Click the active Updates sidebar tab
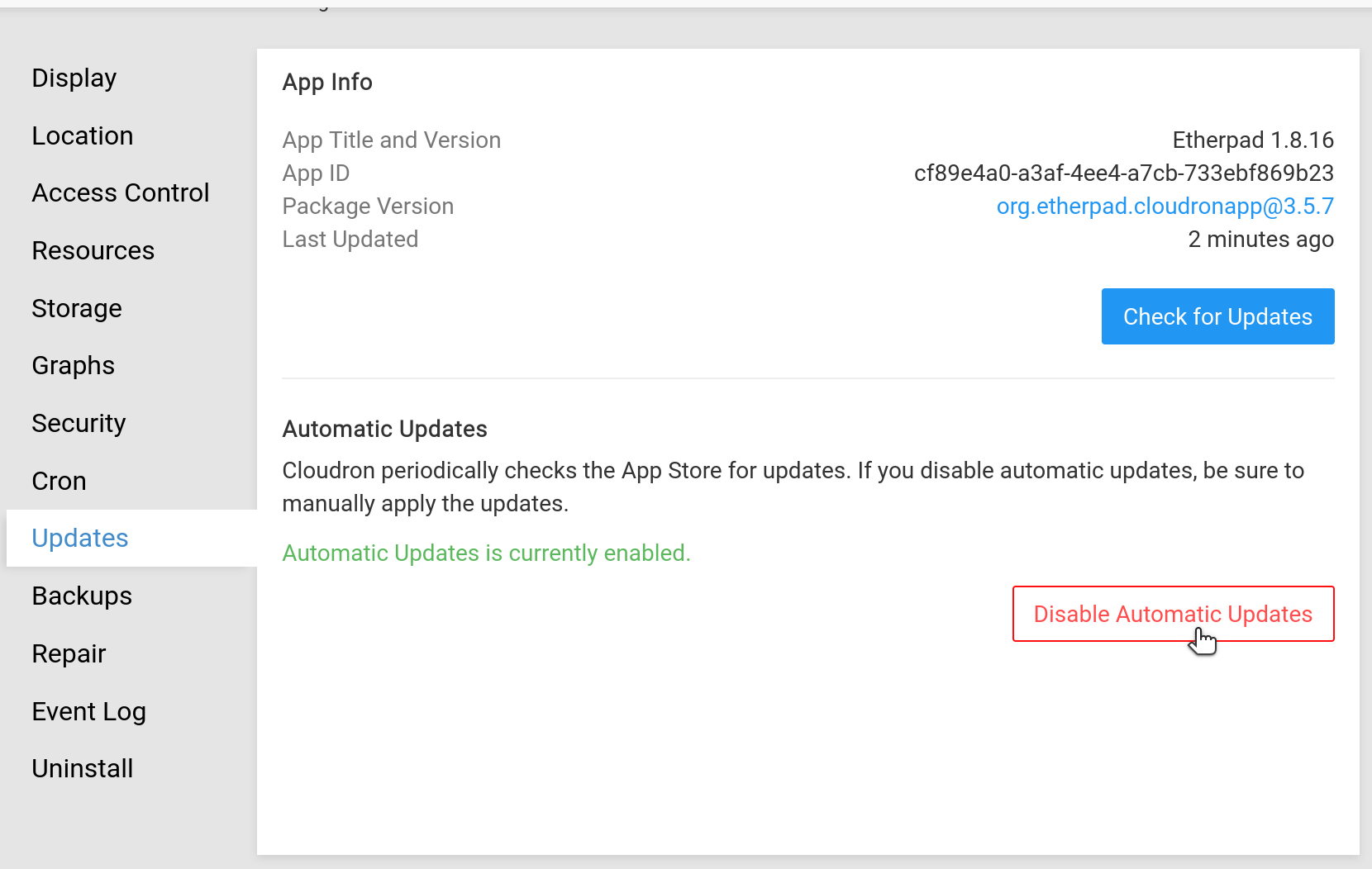Viewport: 1372px width, 869px height. [80, 538]
